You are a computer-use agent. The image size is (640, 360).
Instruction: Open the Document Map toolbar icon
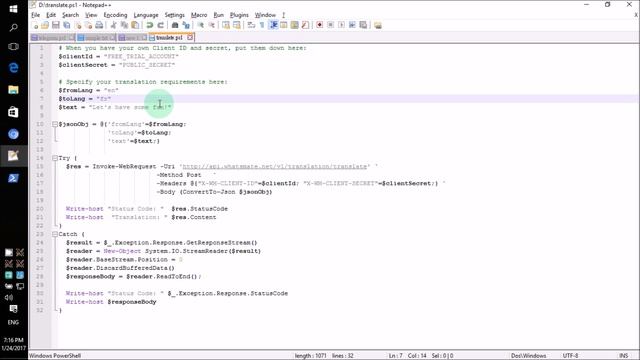tap(294, 25)
